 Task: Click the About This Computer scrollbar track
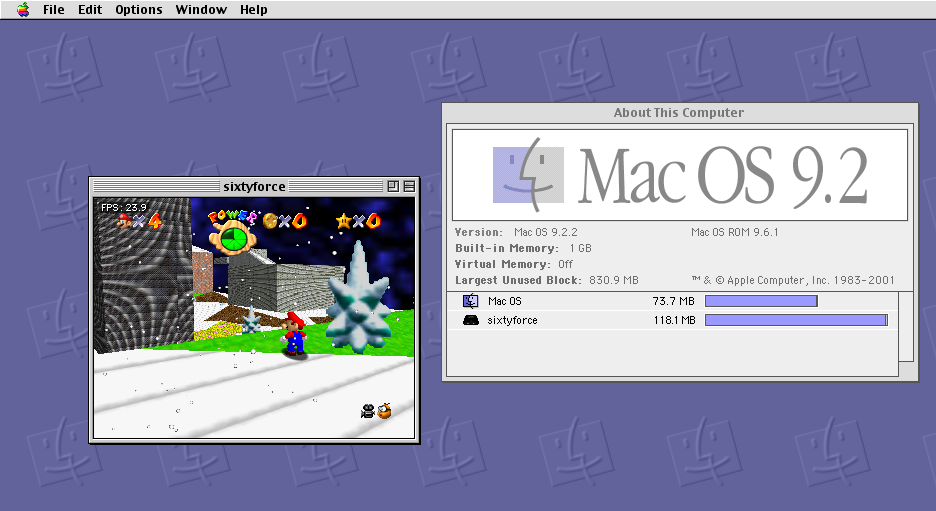click(906, 327)
